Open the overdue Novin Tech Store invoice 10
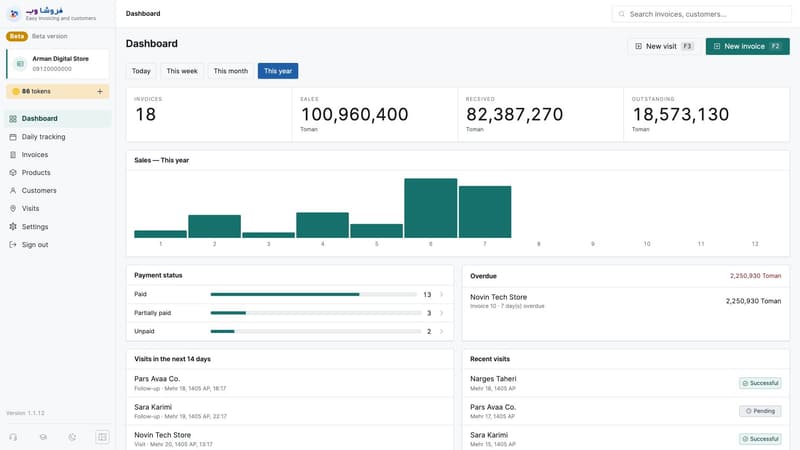Viewport: 800px width, 450px height. (x=626, y=301)
